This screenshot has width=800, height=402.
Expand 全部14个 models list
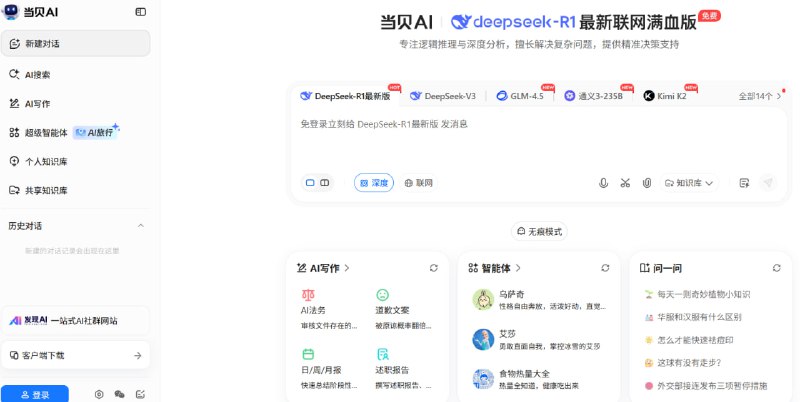(760, 96)
